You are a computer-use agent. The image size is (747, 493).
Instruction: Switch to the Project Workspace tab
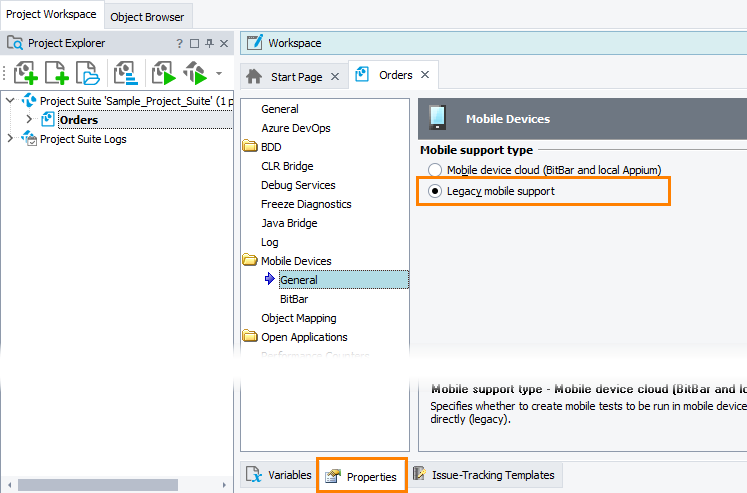point(51,14)
